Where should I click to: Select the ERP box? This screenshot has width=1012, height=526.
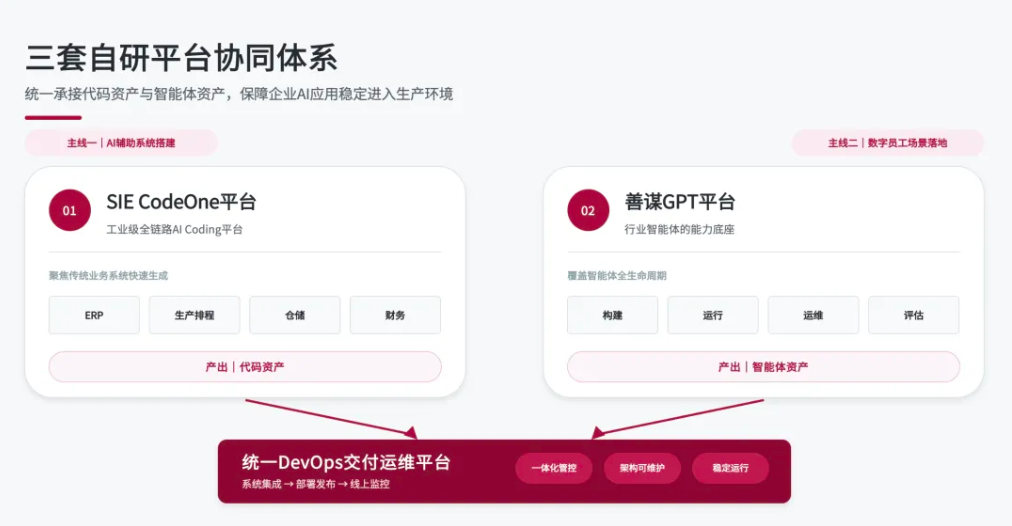(x=94, y=315)
